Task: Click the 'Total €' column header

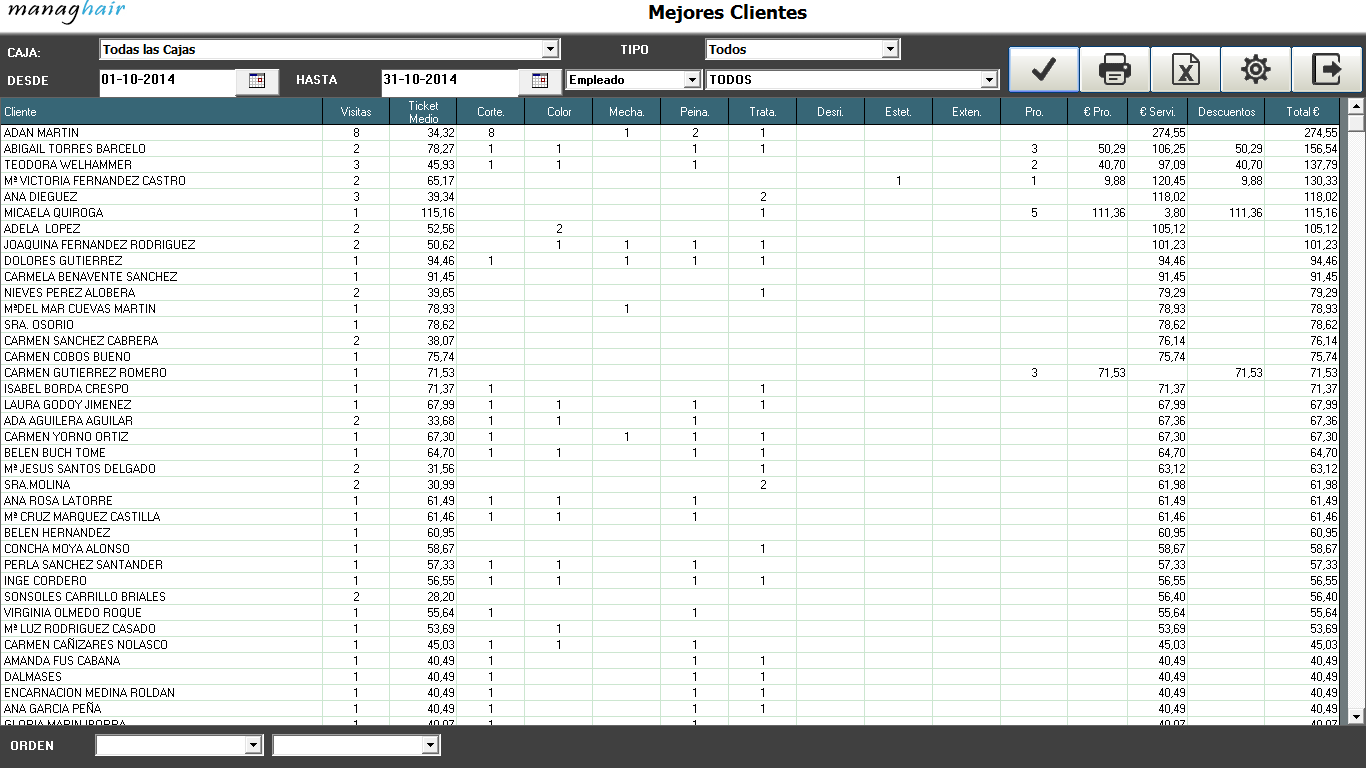Action: 1302,112
